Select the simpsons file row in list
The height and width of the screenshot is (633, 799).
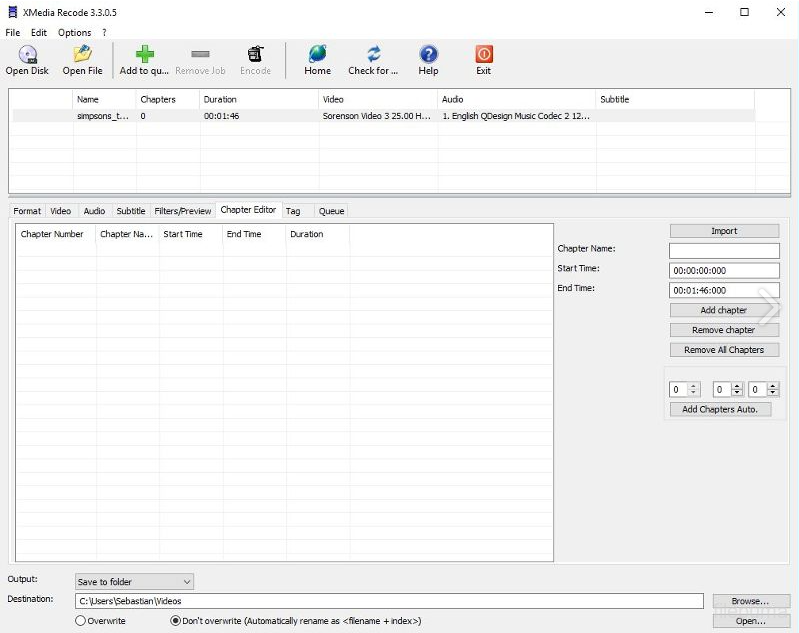click(300, 116)
